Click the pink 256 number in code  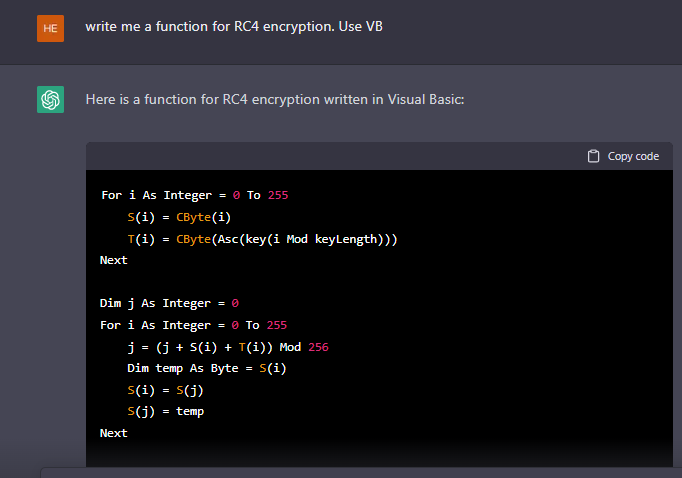click(318, 347)
